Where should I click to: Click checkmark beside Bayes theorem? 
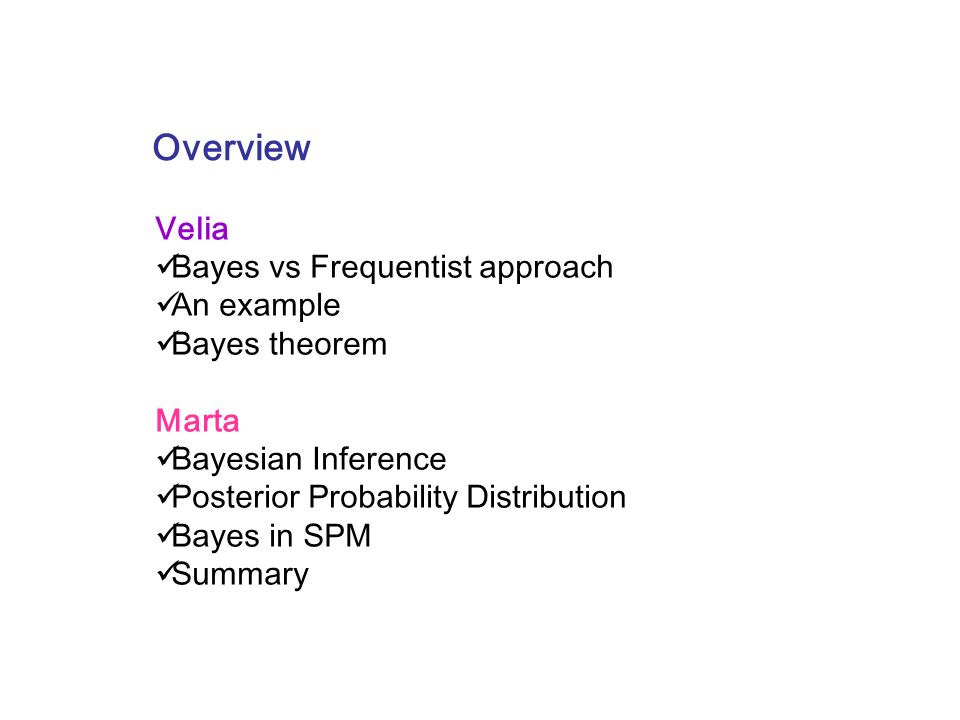[165, 342]
